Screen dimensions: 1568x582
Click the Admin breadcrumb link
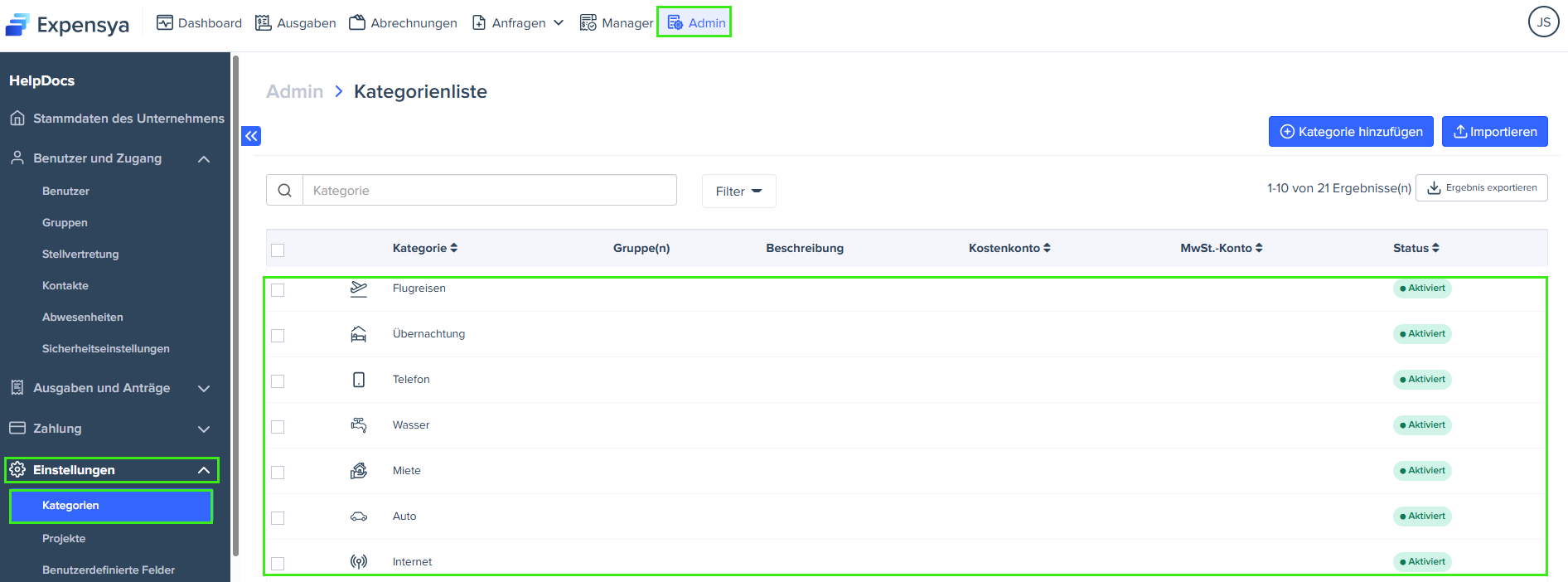click(294, 91)
